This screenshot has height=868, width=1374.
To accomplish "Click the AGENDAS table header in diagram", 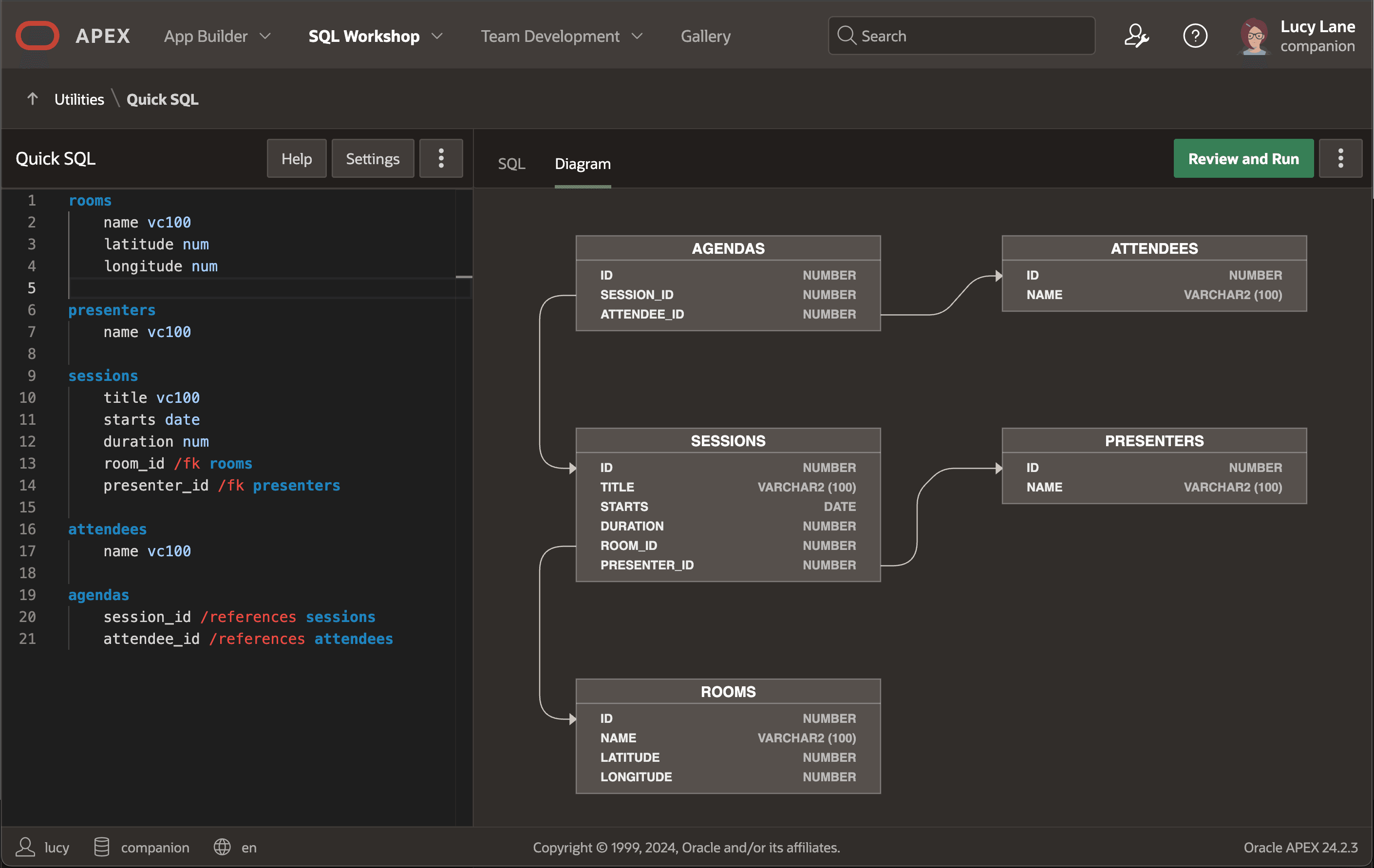I will point(728,248).
